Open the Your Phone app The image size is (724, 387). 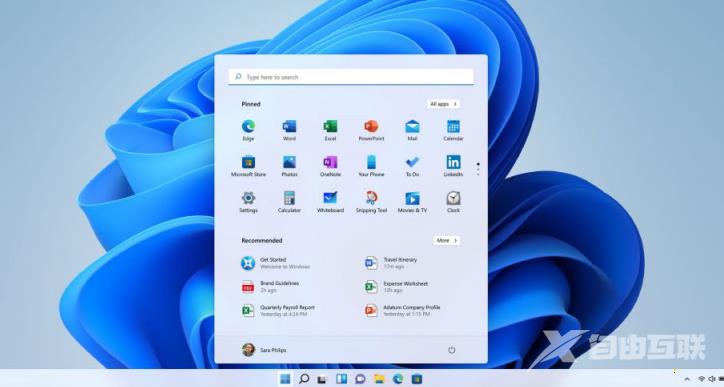coord(371,166)
